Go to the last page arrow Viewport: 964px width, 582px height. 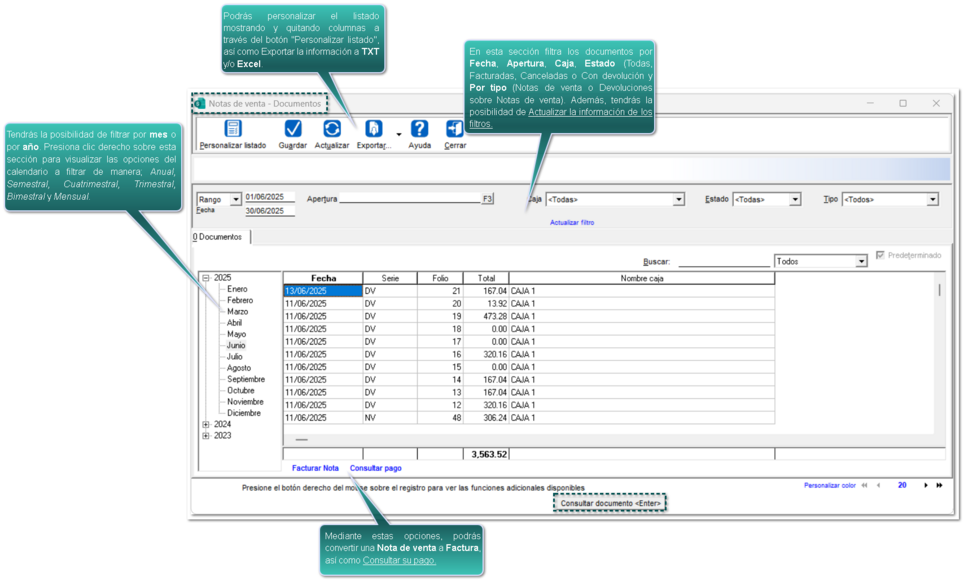[939, 486]
